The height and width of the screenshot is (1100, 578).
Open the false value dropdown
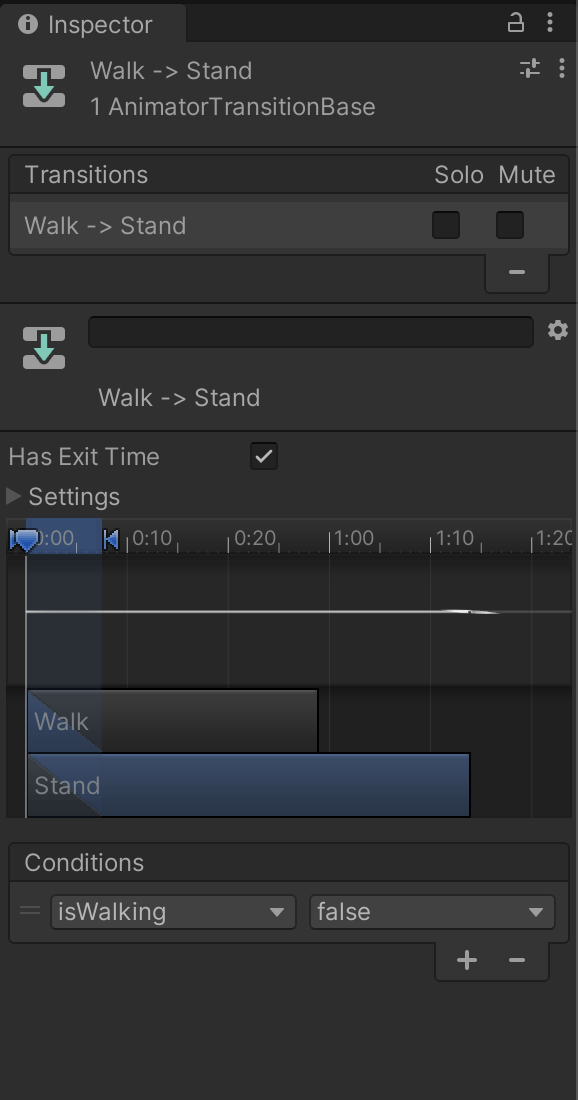point(432,912)
